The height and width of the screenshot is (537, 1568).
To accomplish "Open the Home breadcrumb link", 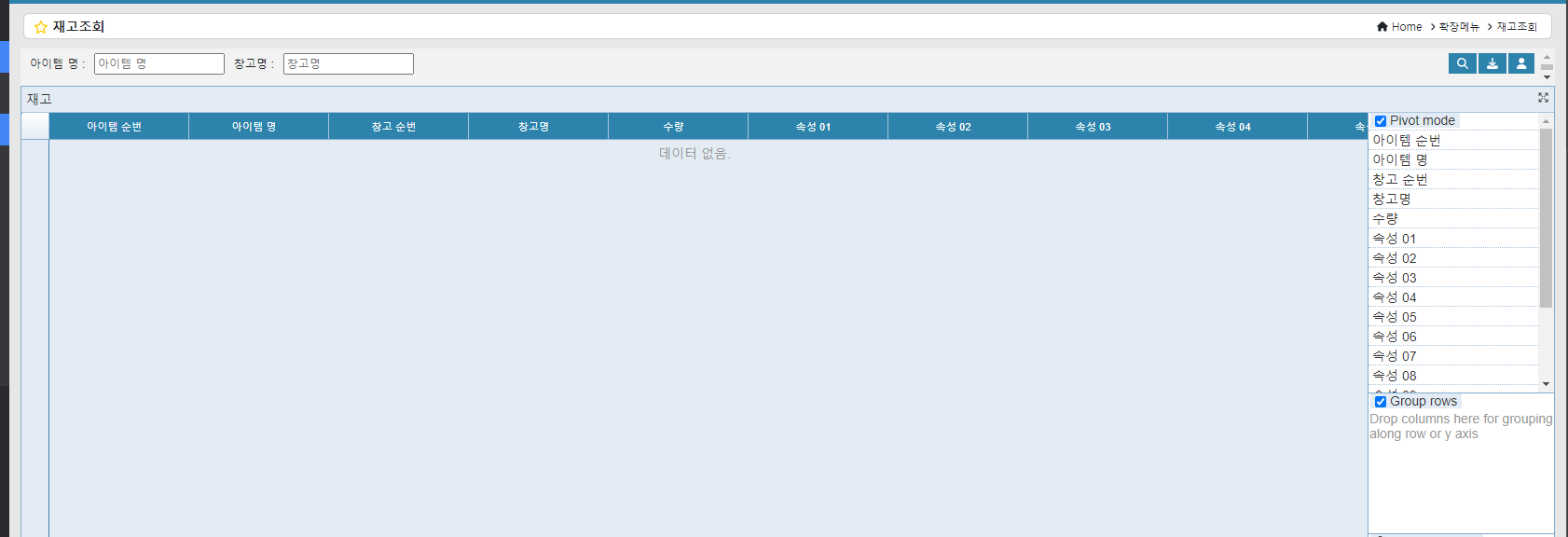I will pos(1407,27).
